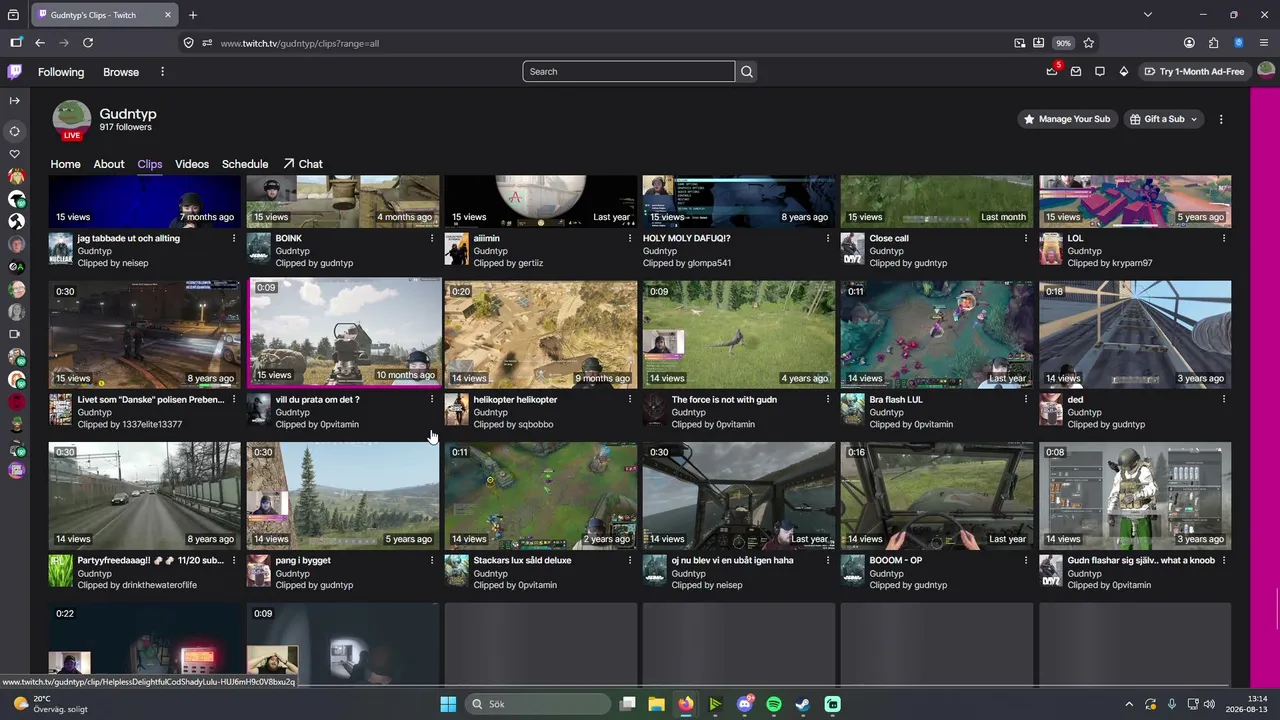Play 'oj nu blev vi en ubåt' thumbnail

click(739, 495)
